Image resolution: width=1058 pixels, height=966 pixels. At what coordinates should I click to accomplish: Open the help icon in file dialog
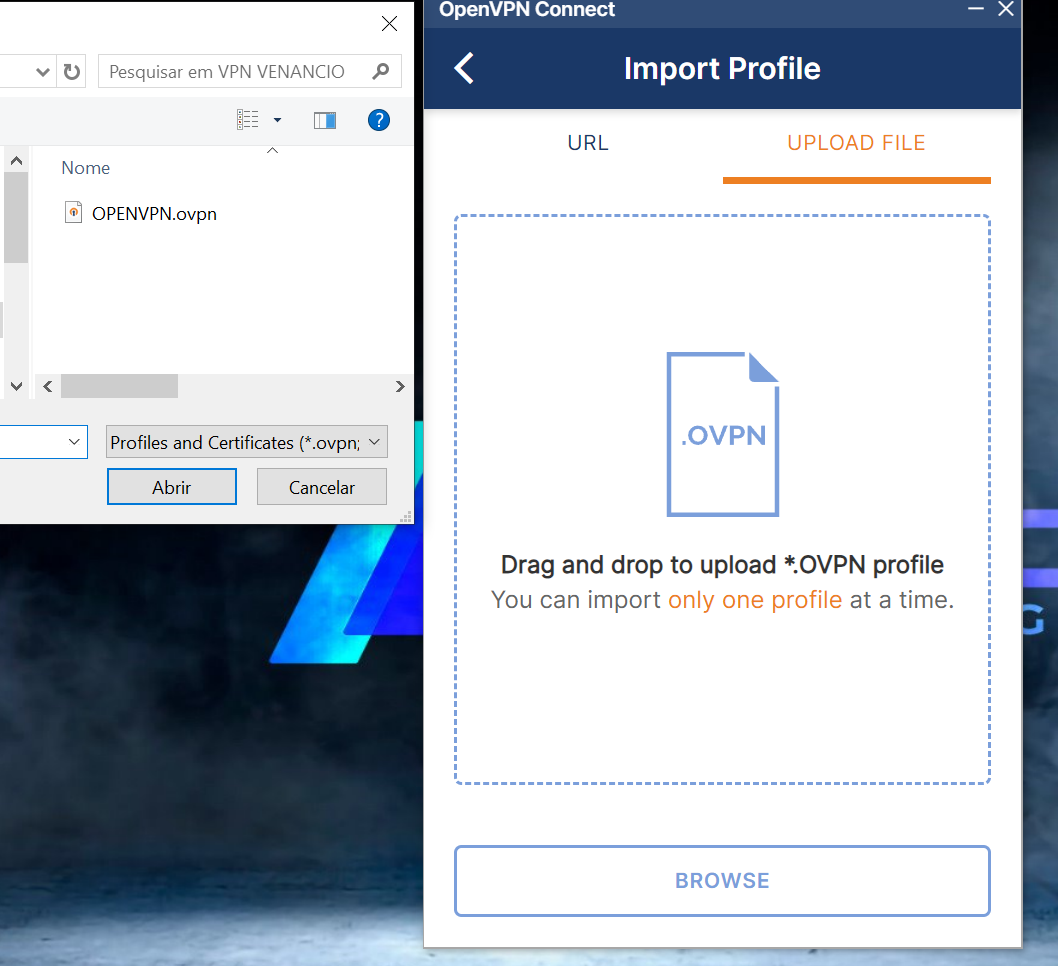(x=379, y=120)
